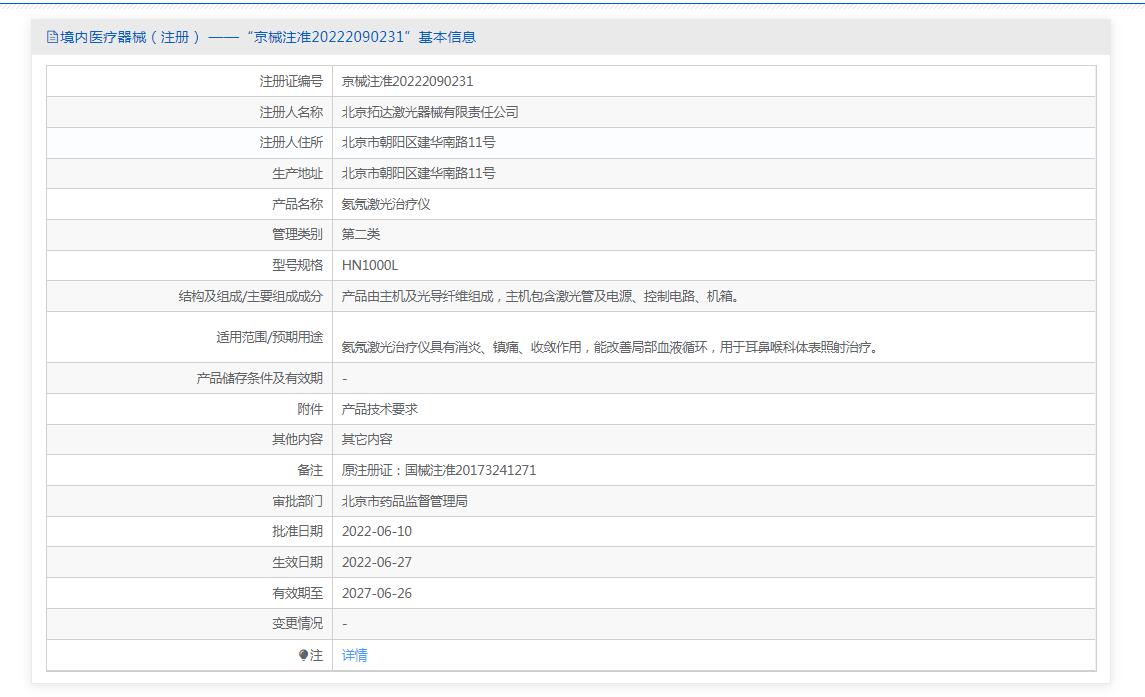Click approval department 北京市药品监督管理局
The width and height of the screenshot is (1145, 697).
coord(405,501)
